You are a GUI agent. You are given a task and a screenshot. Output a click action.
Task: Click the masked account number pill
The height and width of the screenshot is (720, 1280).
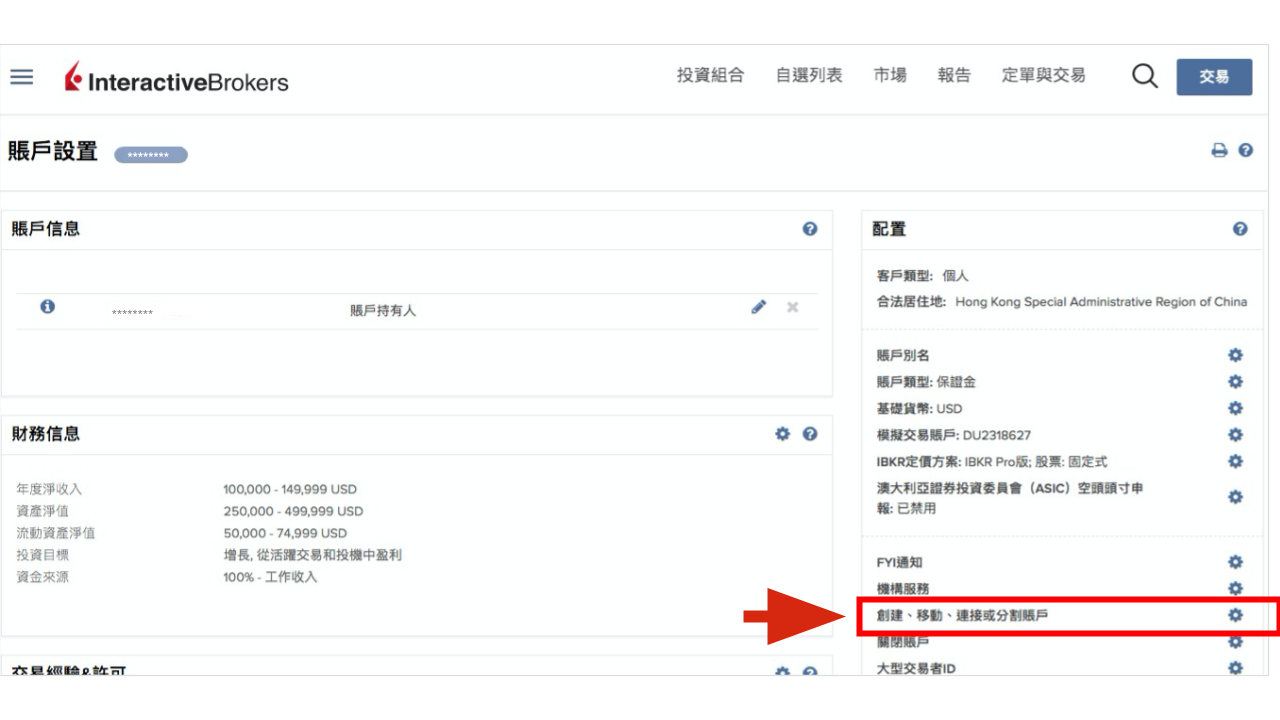coord(151,155)
